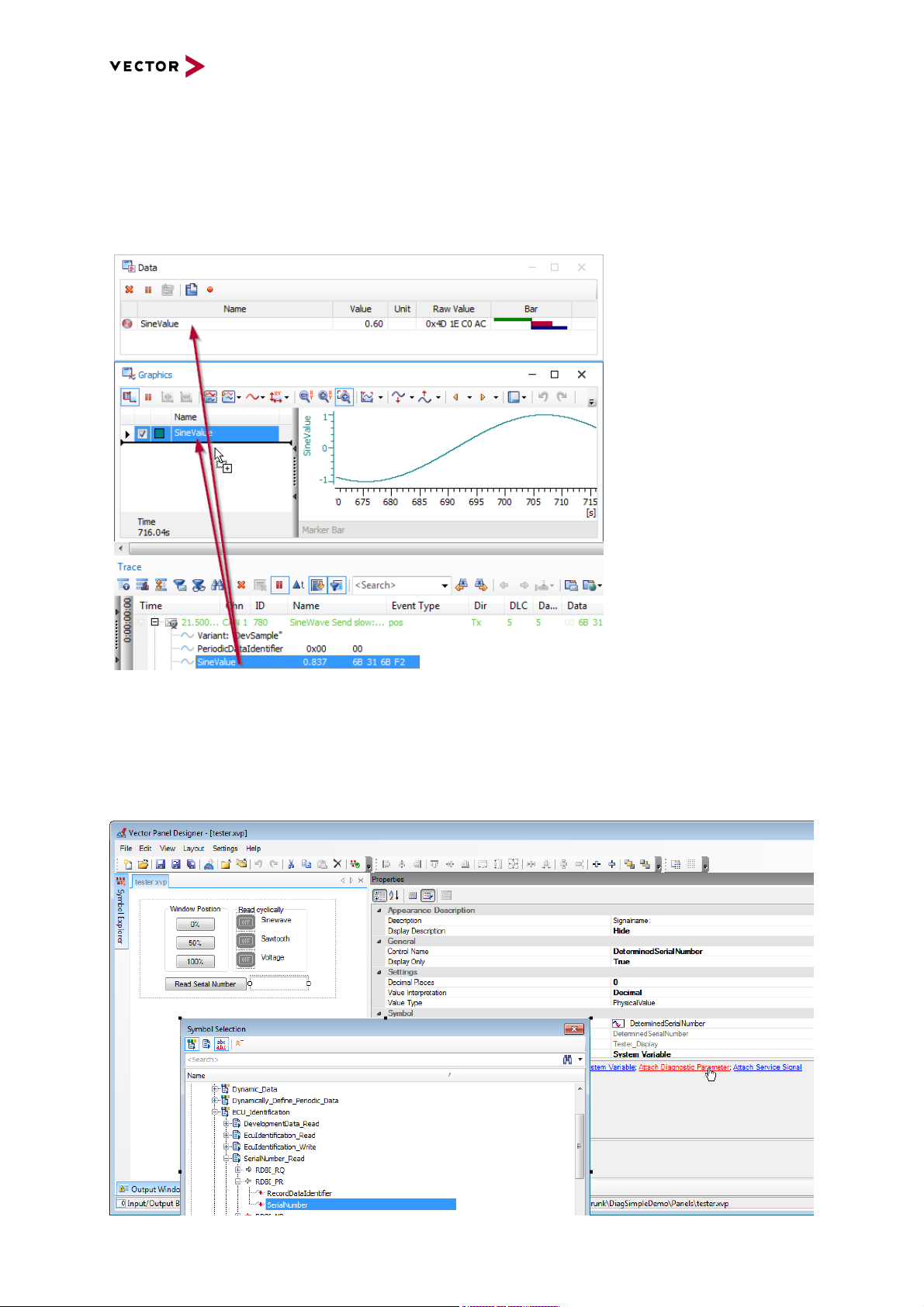
Task: Click the categorized view icon in Properties panel
Action: (x=379, y=895)
